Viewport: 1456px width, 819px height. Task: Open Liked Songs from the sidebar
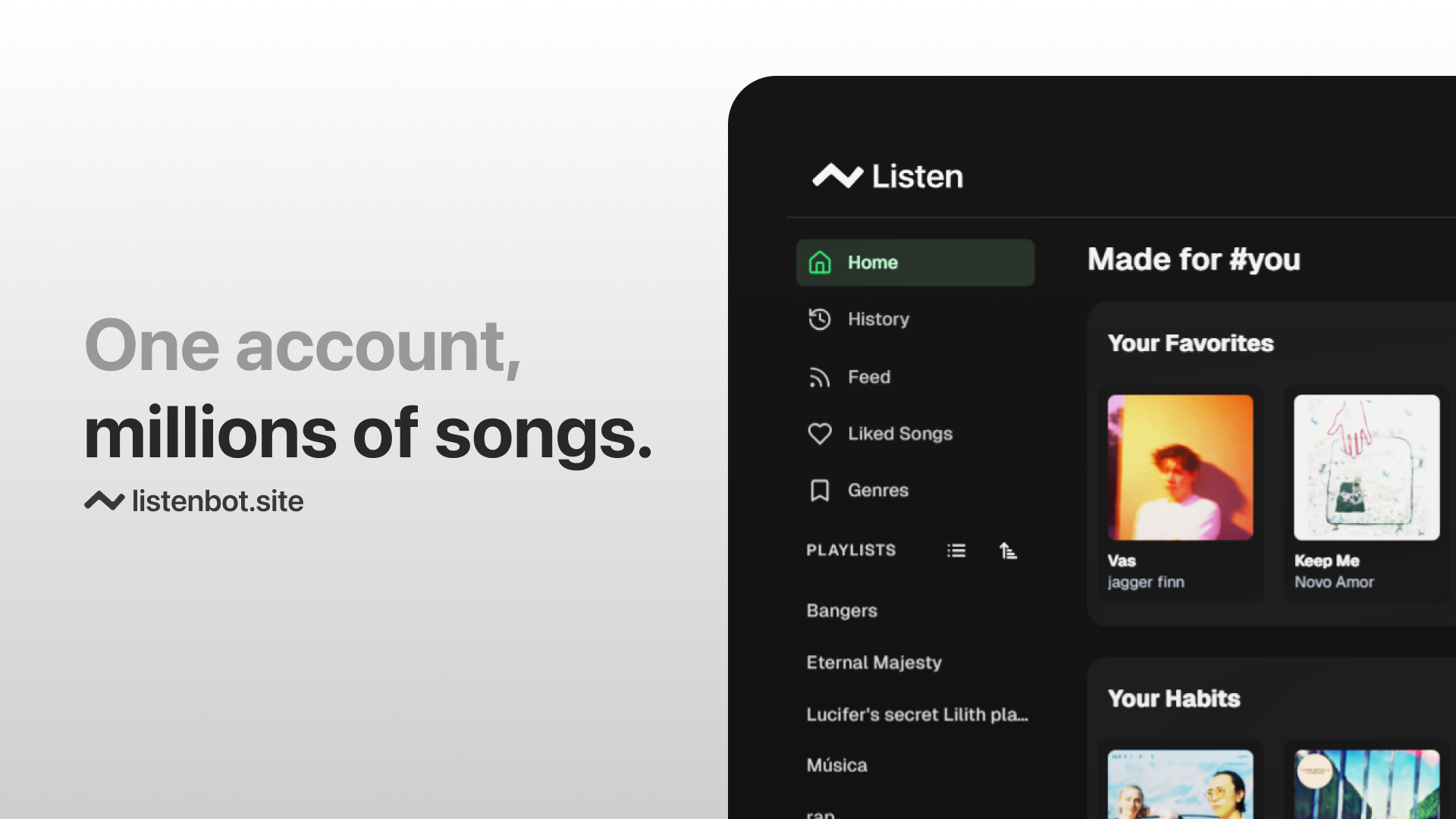point(900,434)
